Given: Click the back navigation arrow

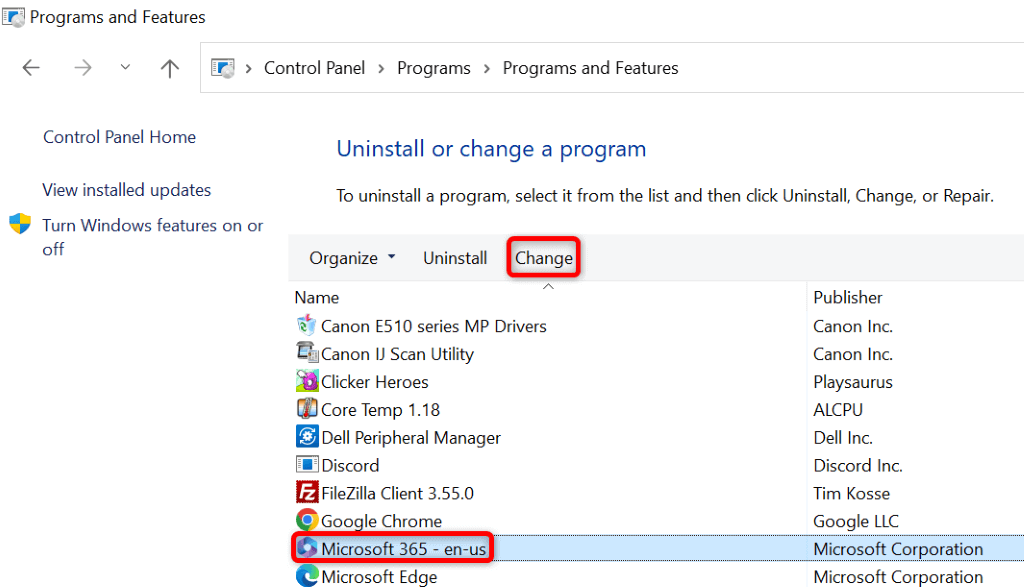Looking at the screenshot, I should click(x=31, y=67).
